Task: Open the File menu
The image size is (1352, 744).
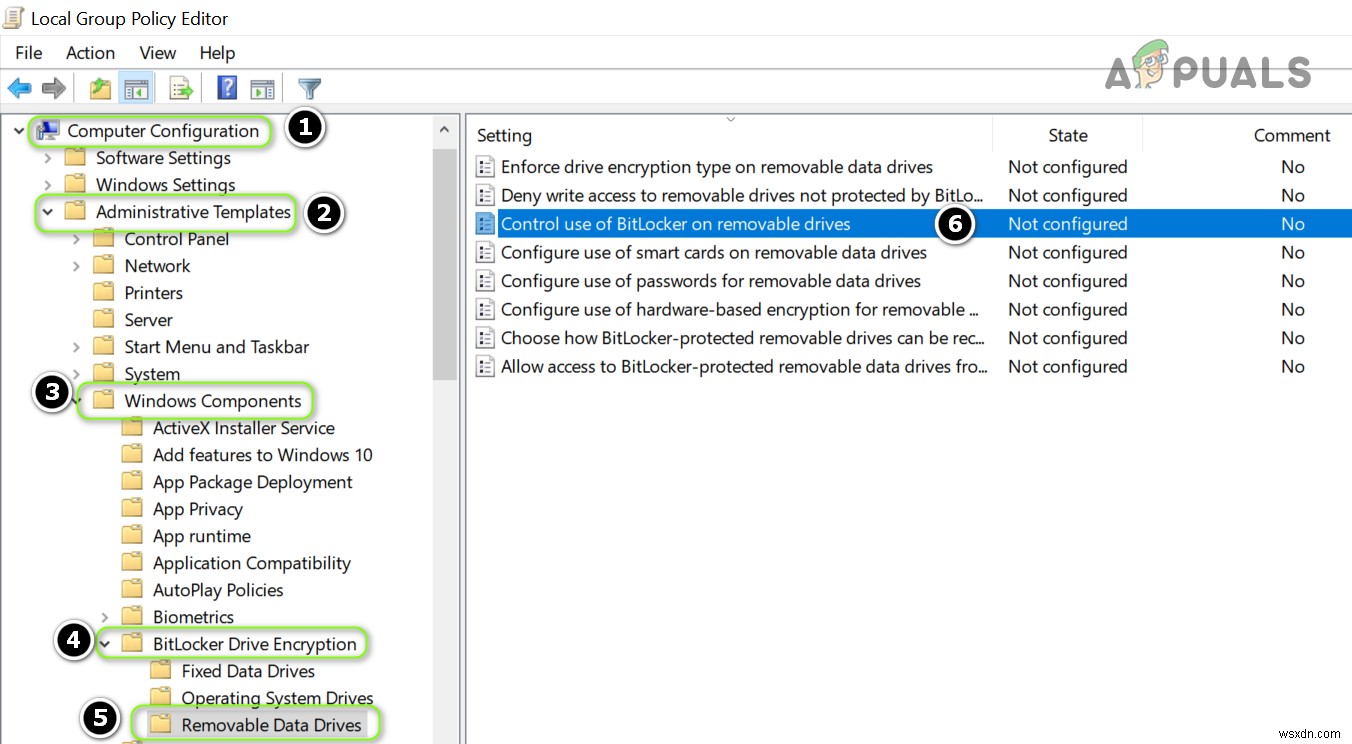Action: click(x=28, y=53)
